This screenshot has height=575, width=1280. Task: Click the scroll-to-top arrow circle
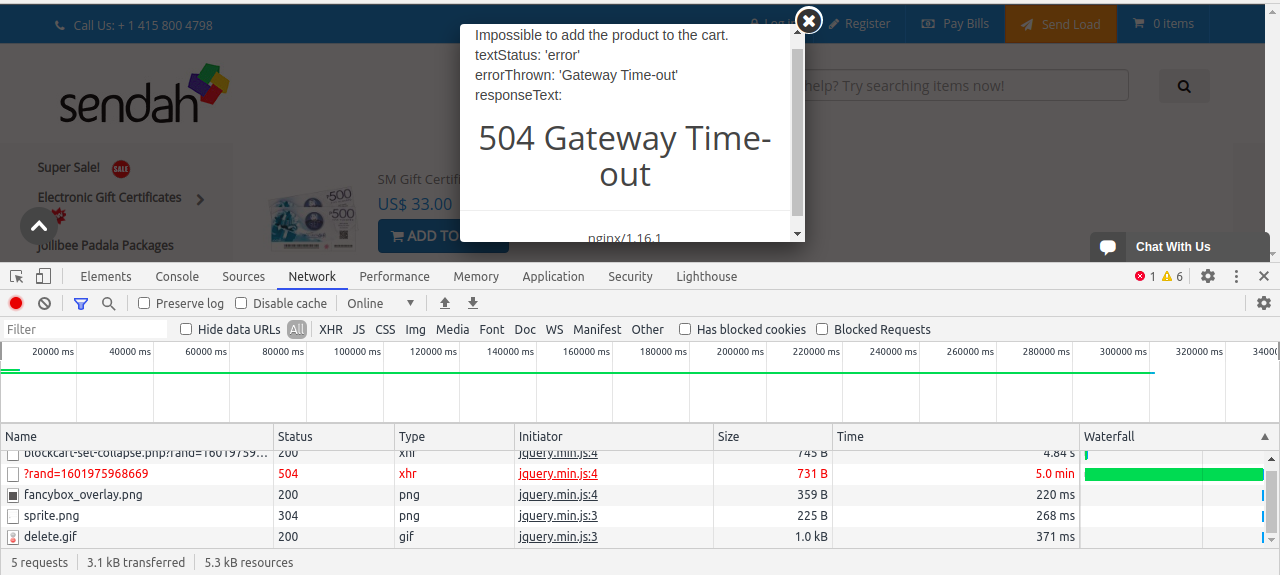(x=38, y=227)
